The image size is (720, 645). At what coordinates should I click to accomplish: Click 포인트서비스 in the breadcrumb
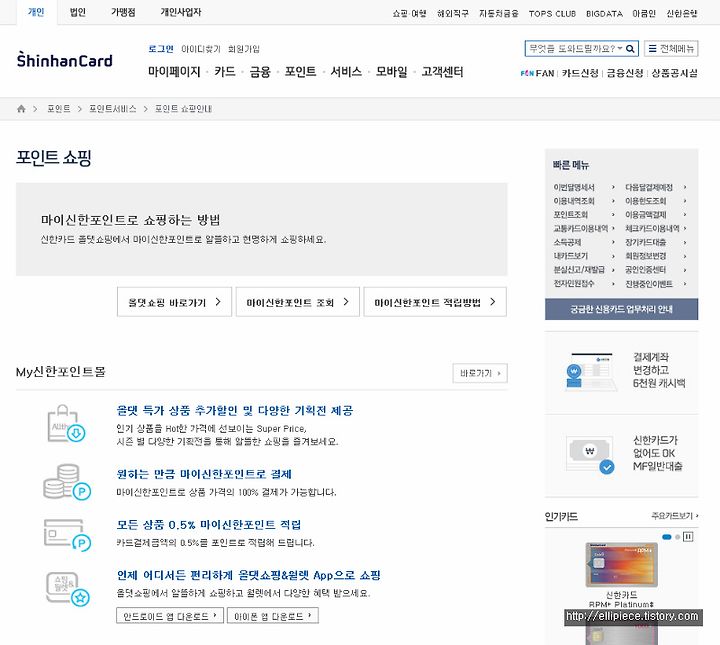(112, 109)
